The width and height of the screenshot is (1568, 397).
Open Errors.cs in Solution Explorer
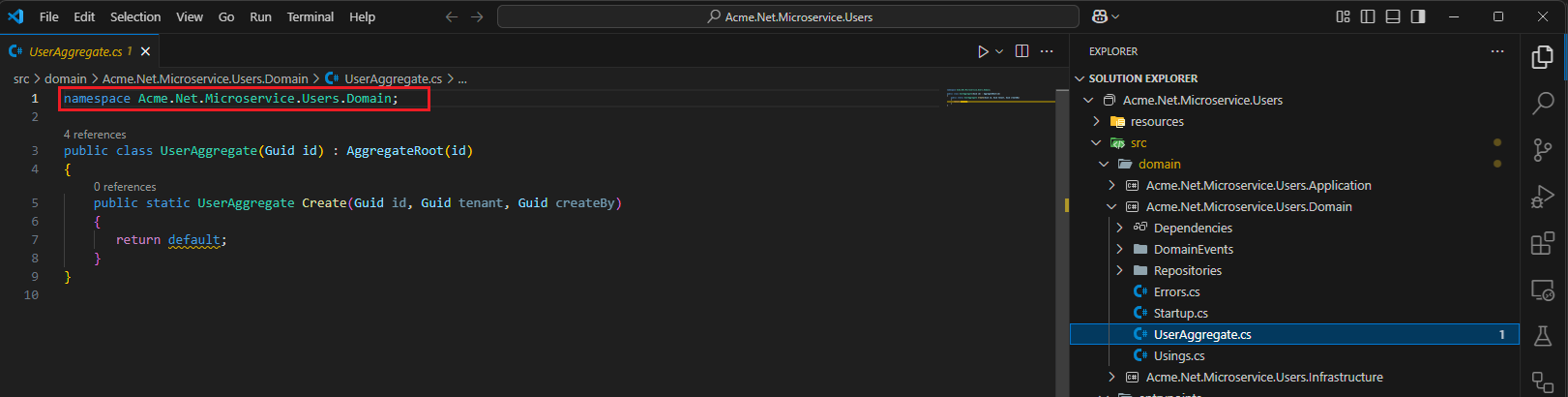point(1176,291)
